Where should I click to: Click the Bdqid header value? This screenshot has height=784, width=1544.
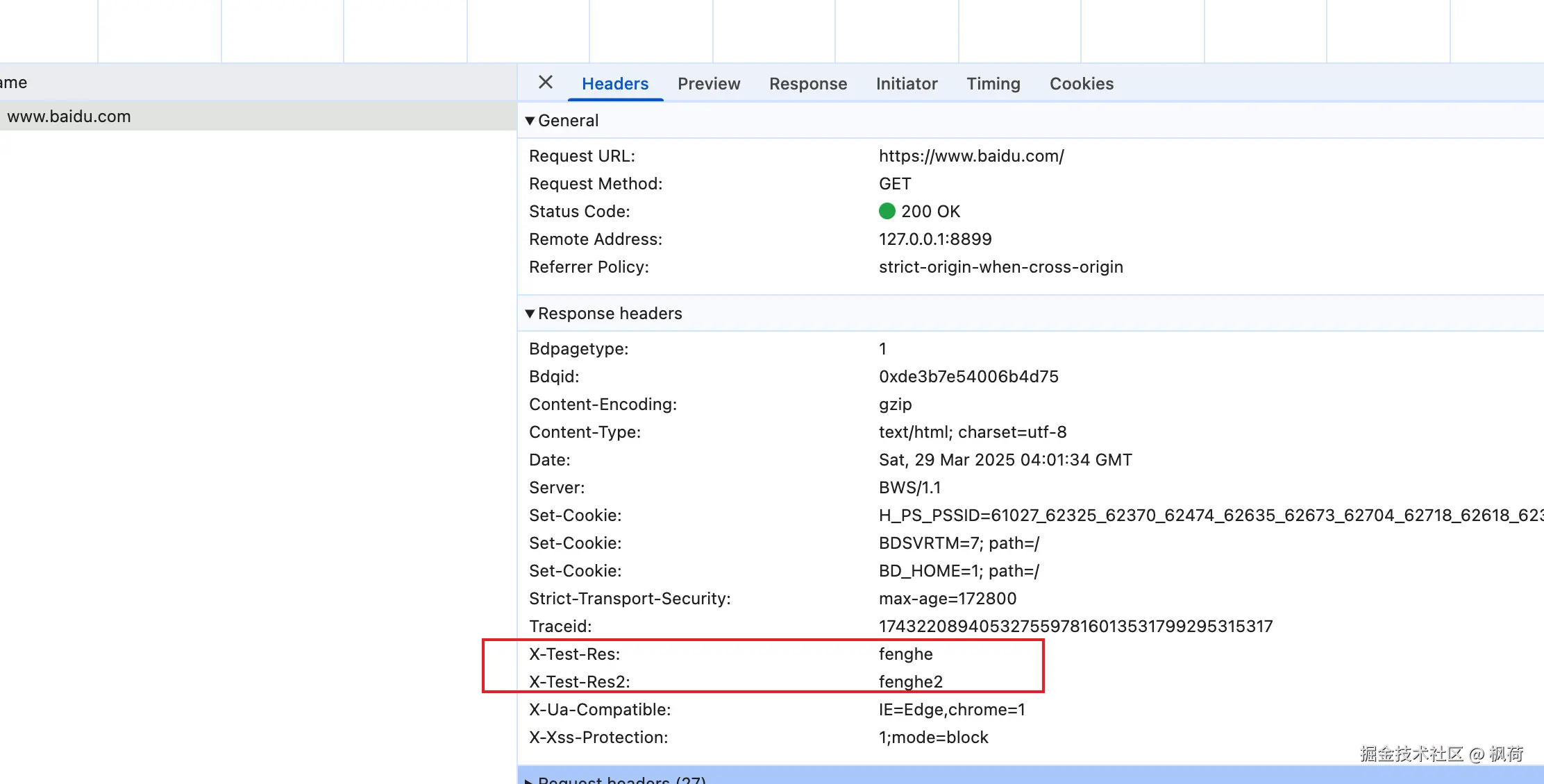point(968,377)
